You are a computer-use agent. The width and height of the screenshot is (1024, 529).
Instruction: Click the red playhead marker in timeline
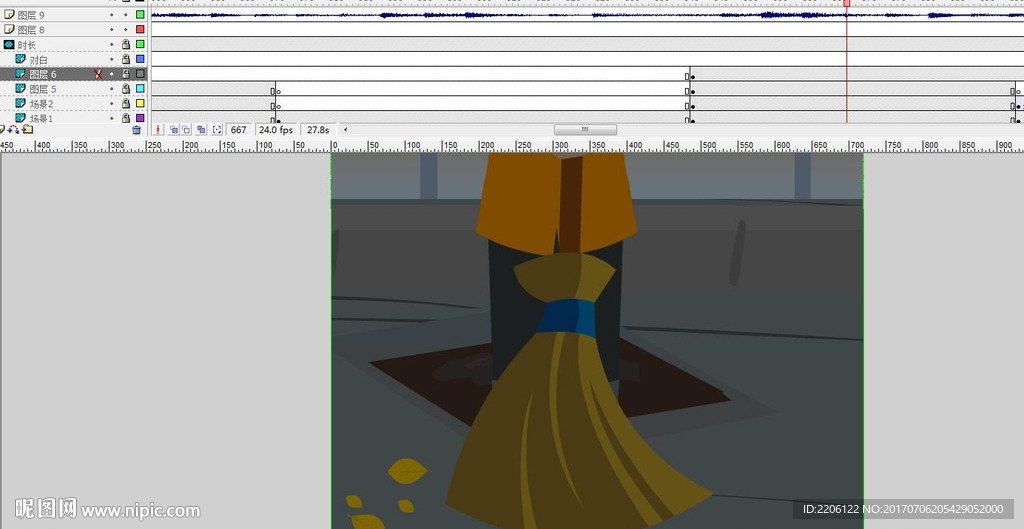(847, 4)
